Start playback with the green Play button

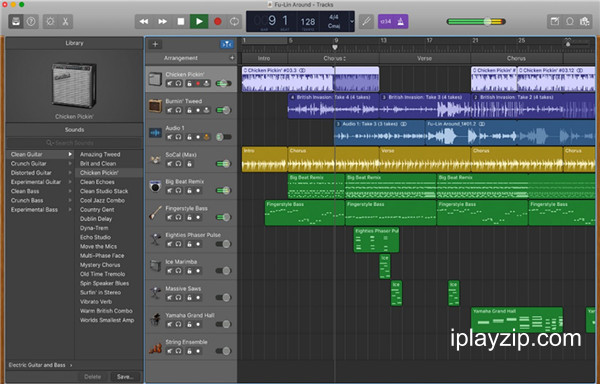pos(199,21)
